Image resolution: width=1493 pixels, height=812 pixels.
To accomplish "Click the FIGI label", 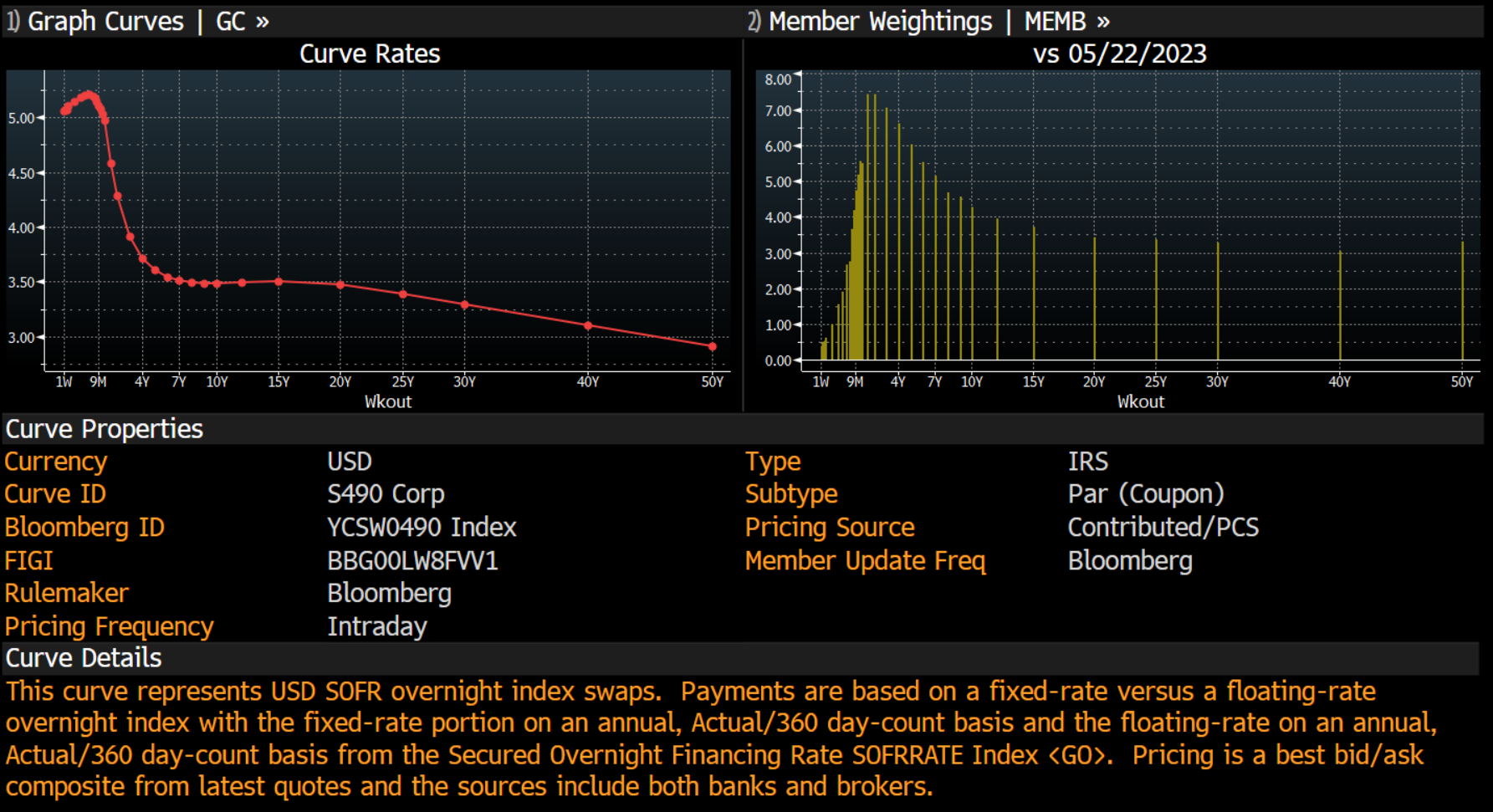I will (x=28, y=560).
